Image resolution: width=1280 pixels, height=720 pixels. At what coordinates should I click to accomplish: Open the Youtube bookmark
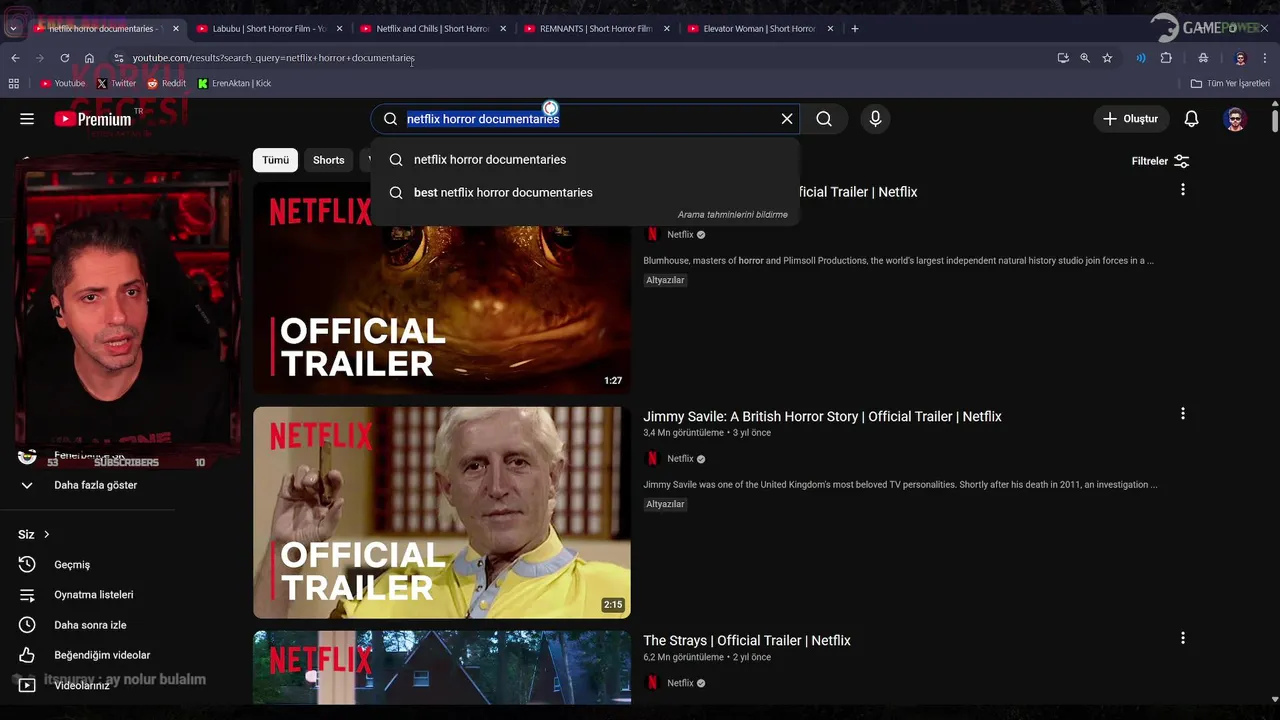coord(62,83)
